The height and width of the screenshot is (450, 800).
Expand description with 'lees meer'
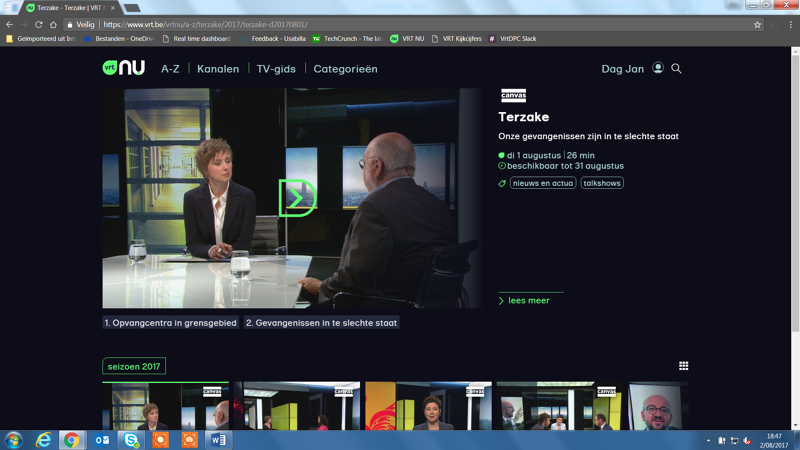click(525, 300)
